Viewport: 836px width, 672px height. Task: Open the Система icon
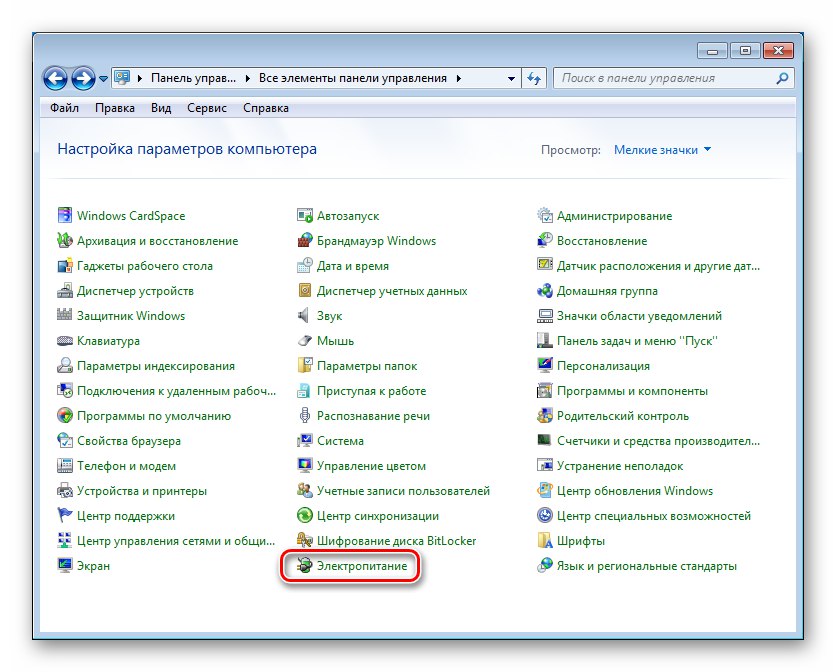click(x=304, y=441)
